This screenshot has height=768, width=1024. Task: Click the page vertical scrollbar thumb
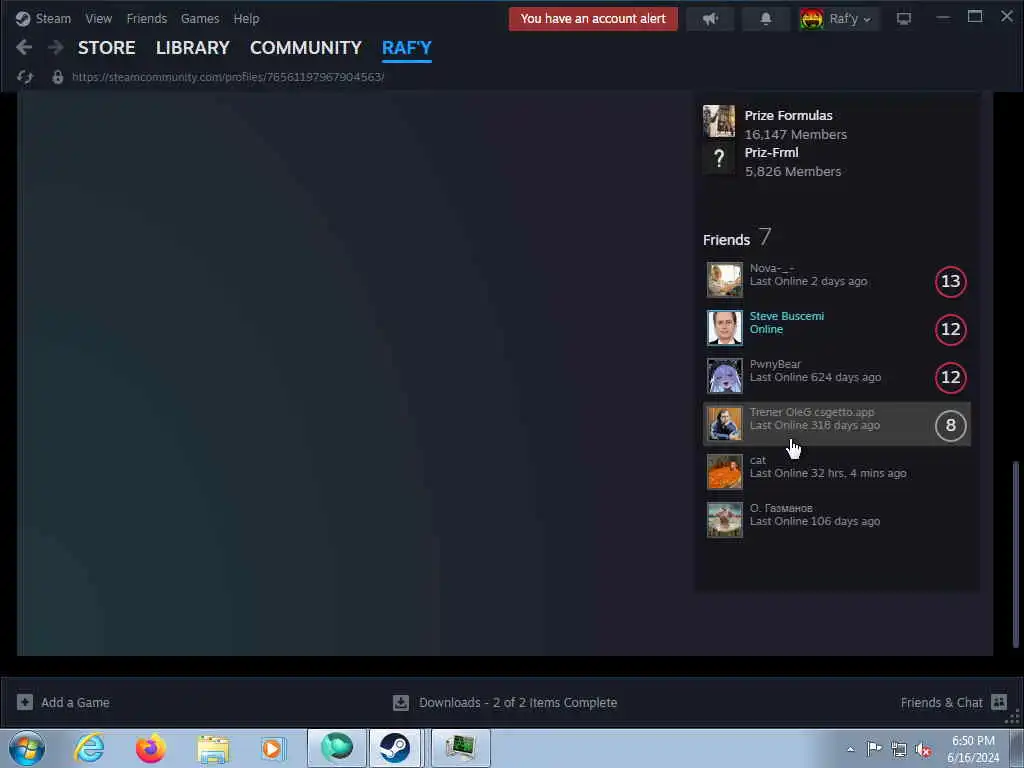coord(1015,552)
